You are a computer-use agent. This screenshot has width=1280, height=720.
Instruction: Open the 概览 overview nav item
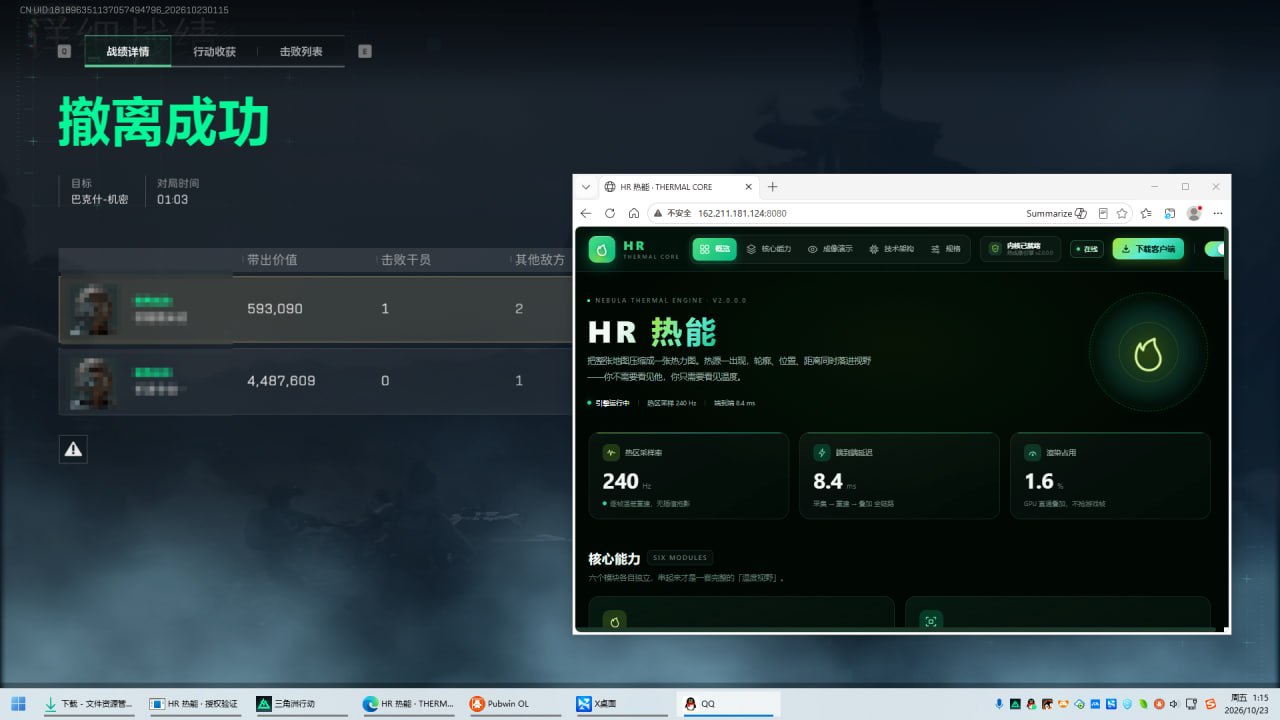point(716,249)
